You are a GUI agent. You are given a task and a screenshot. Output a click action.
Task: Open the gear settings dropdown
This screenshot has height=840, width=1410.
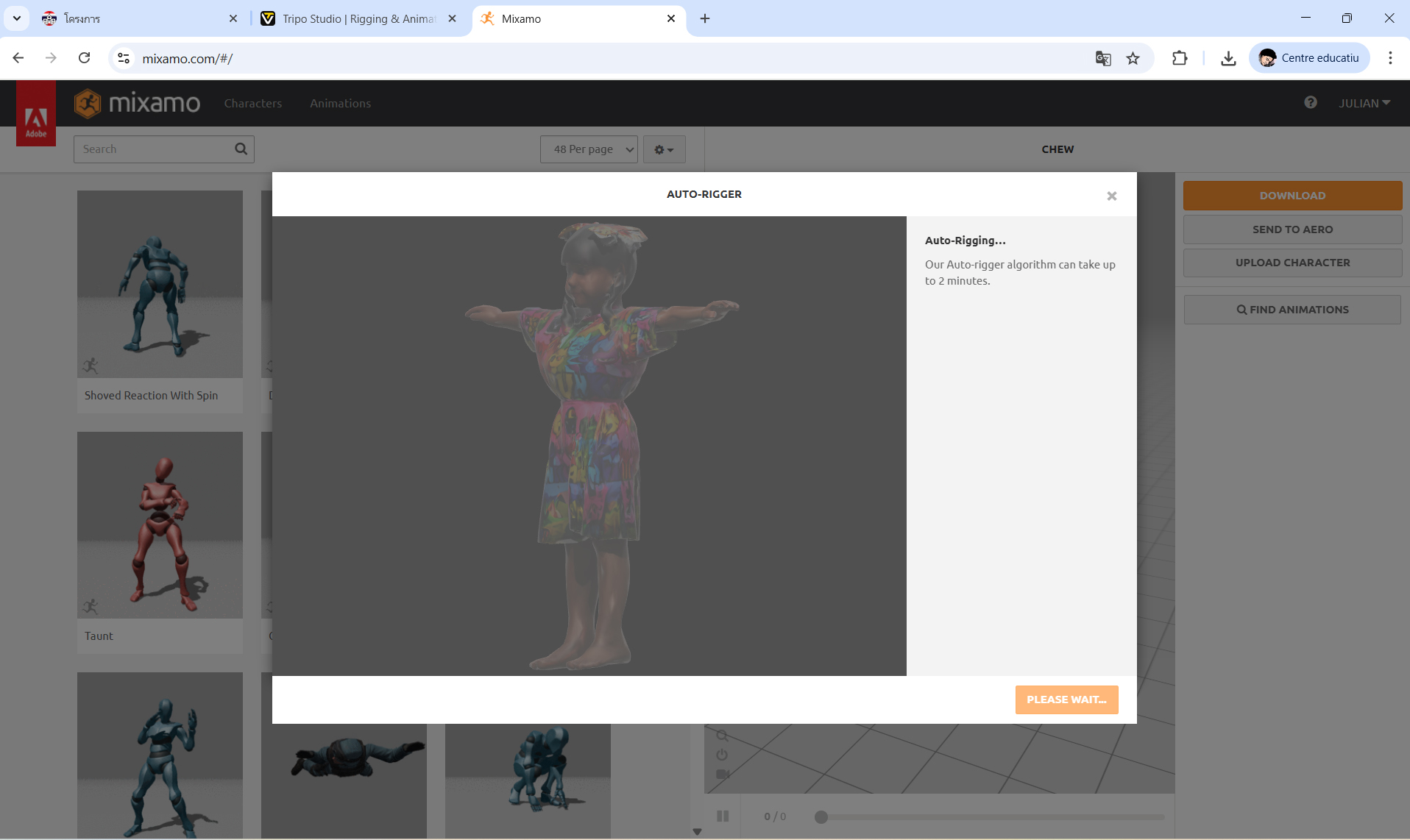[664, 149]
